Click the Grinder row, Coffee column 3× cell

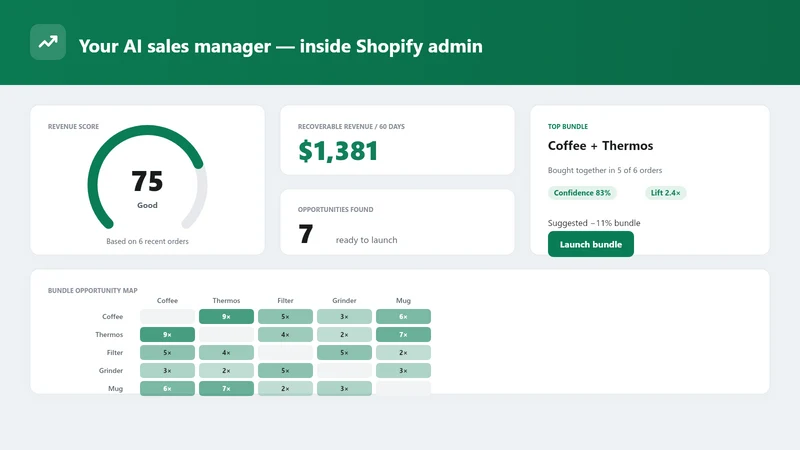(167, 370)
